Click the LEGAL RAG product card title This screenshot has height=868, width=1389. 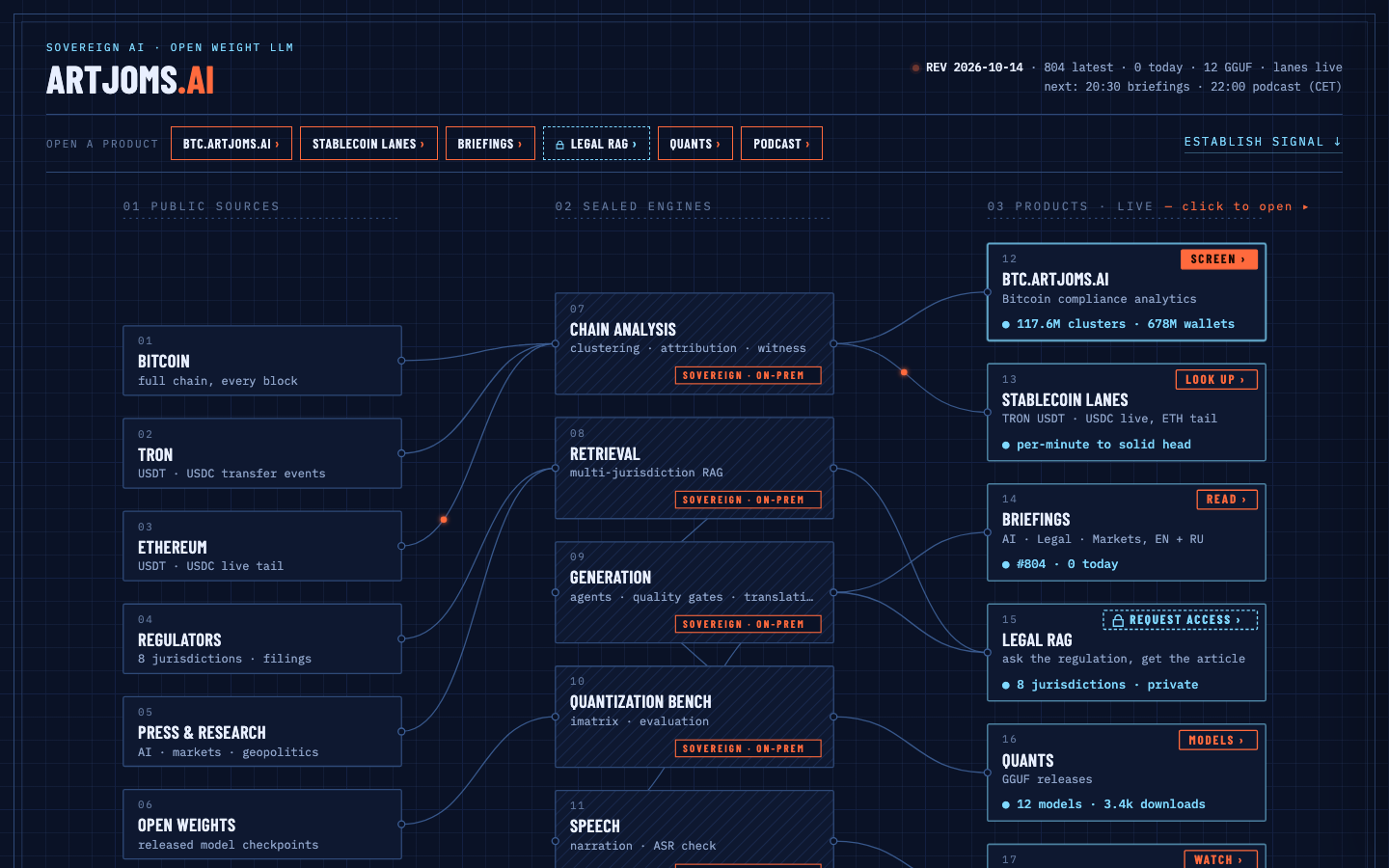(1037, 640)
